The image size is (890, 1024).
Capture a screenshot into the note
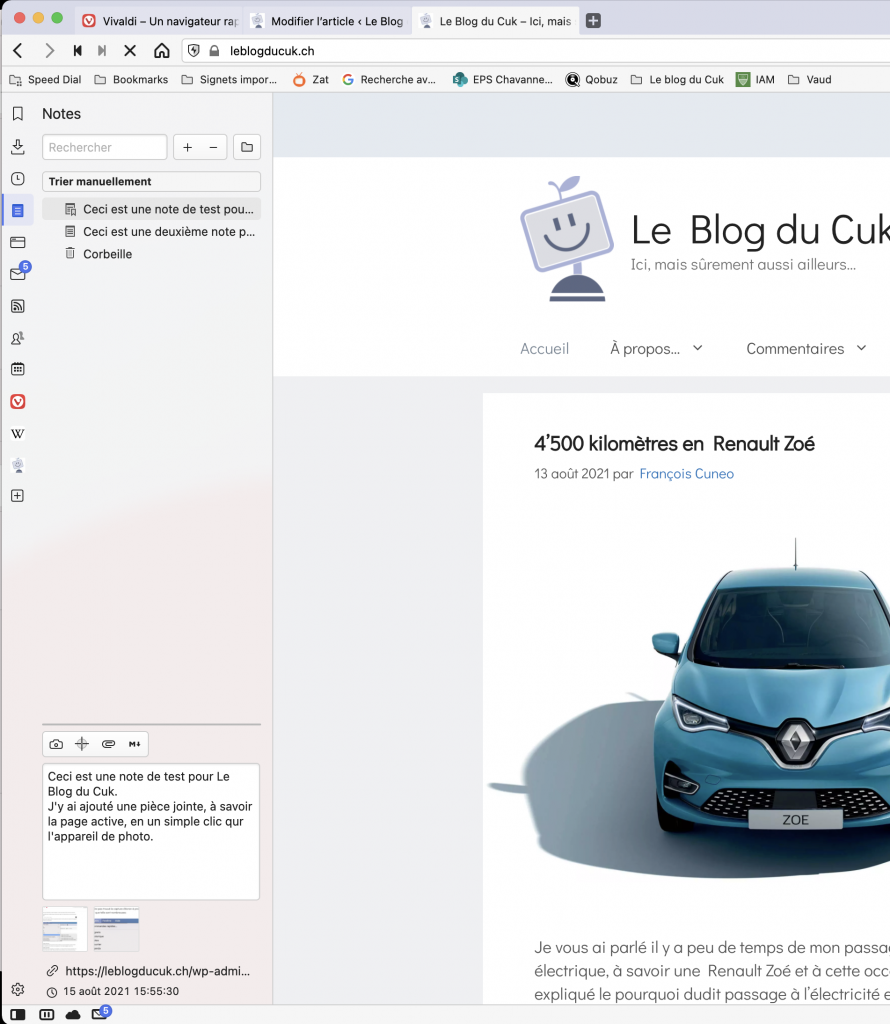pos(56,744)
